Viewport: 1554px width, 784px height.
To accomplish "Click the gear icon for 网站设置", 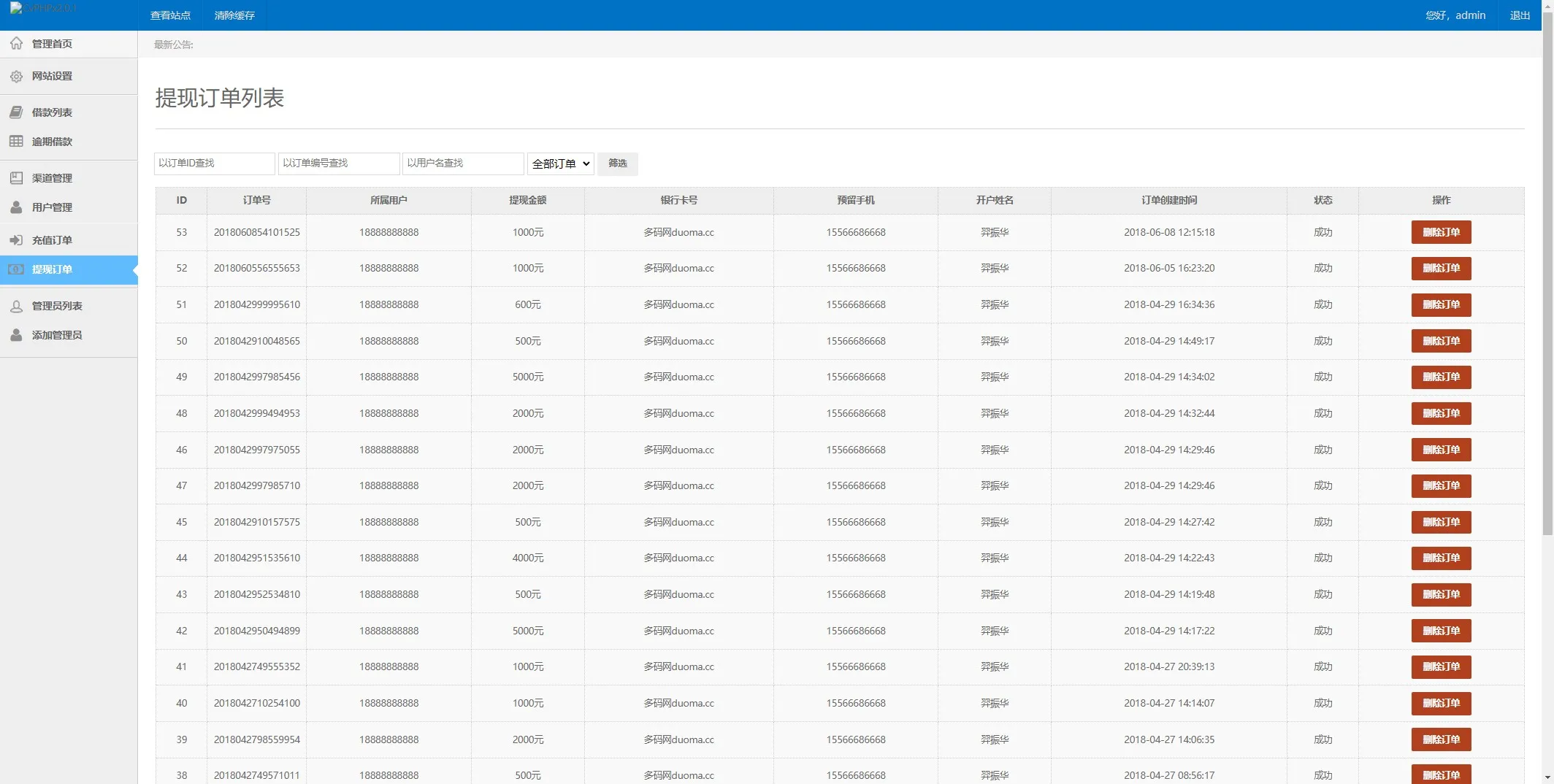I will point(16,76).
